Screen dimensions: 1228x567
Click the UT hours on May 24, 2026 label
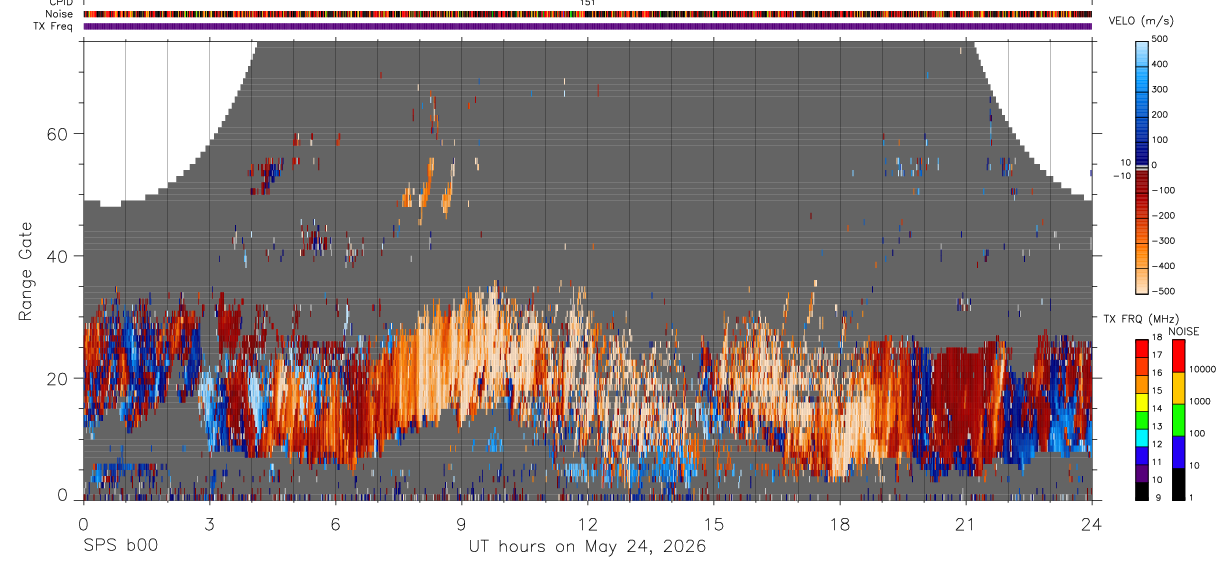587,547
